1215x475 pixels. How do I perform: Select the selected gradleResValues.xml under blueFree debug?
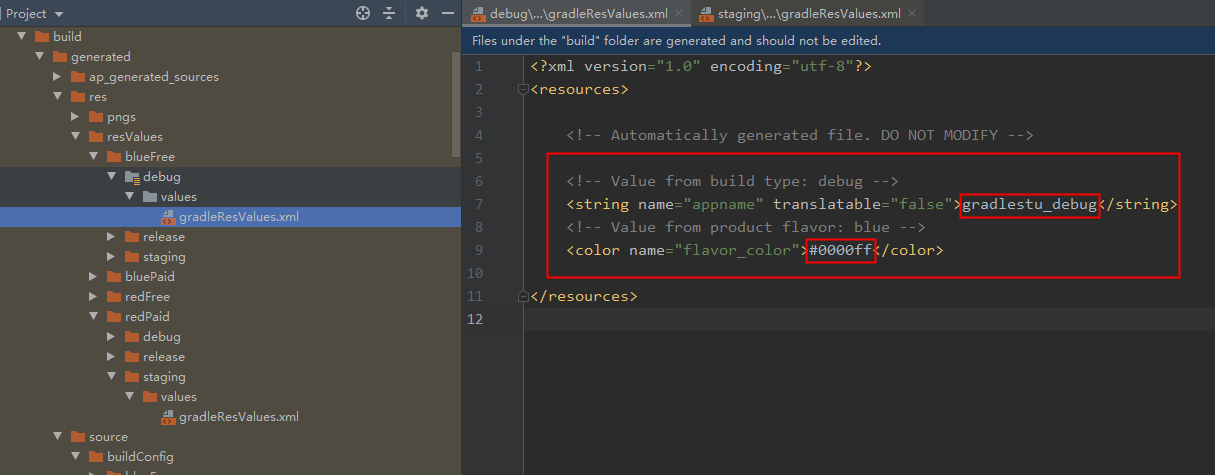pyautogui.click(x=230, y=217)
